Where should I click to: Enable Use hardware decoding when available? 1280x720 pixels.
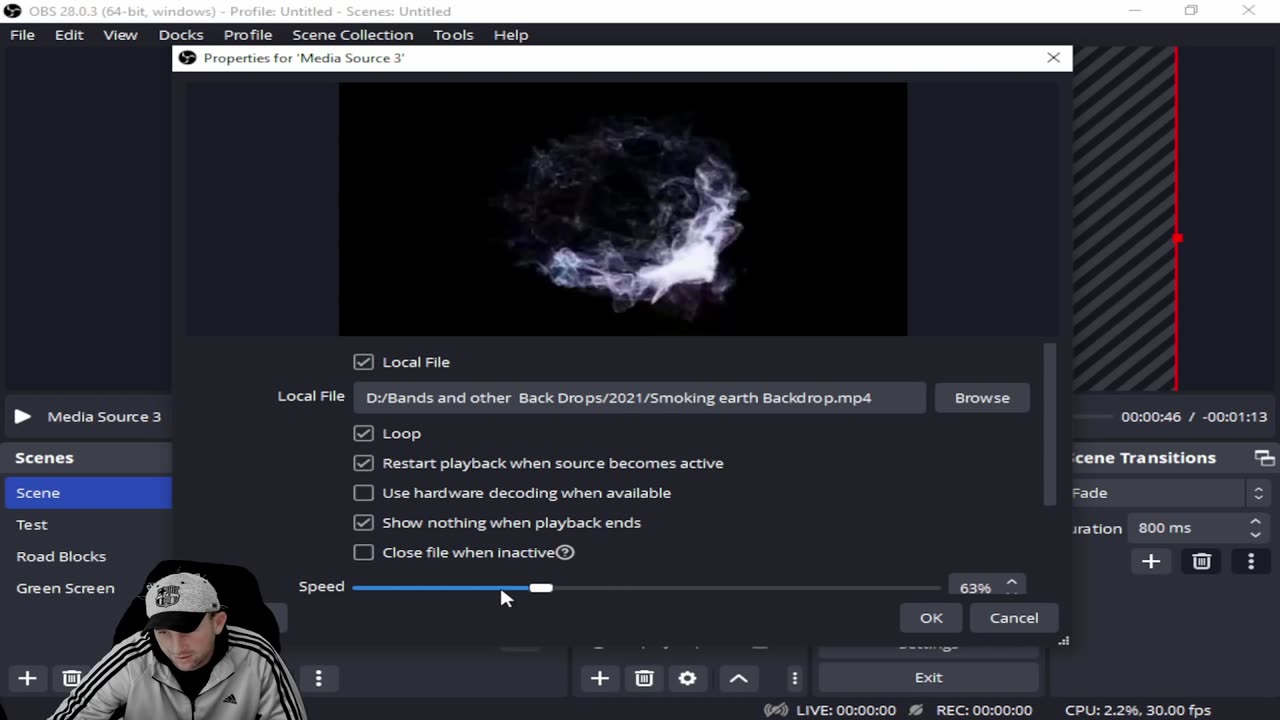pyautogui.click(x=363, y=493)
